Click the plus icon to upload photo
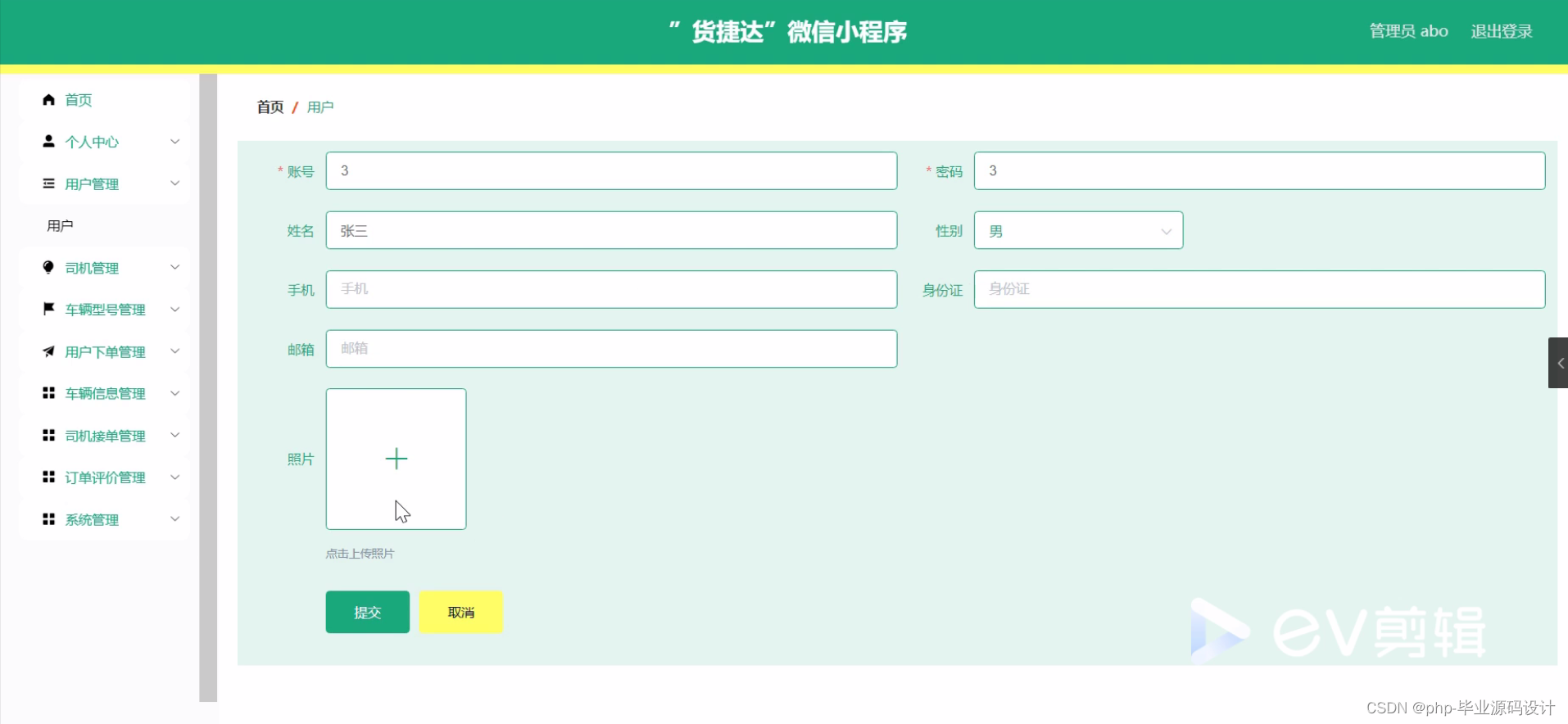1568x724 pixels. (x=397, y=459)
